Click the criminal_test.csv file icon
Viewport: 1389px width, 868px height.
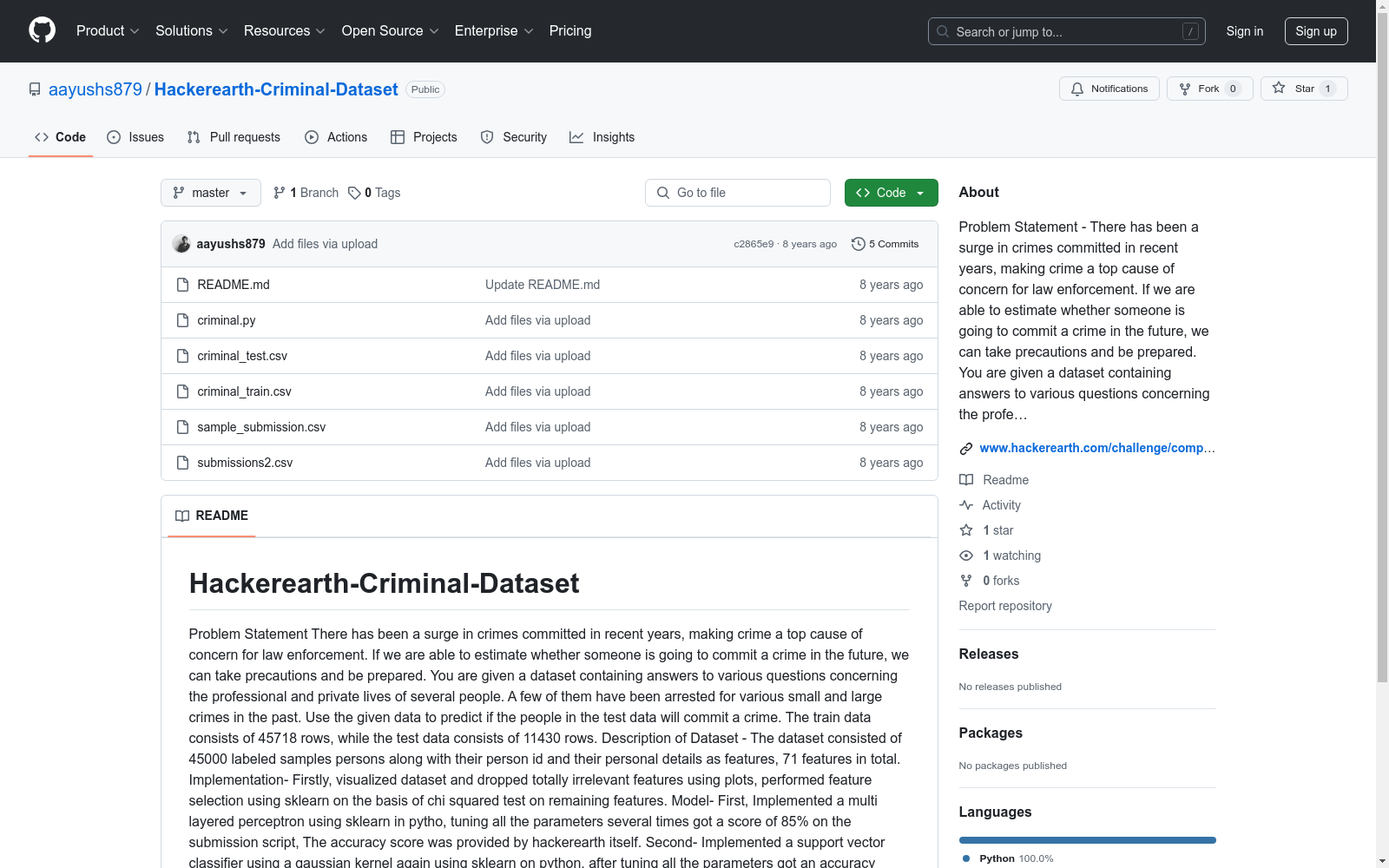tap(182, 356)
